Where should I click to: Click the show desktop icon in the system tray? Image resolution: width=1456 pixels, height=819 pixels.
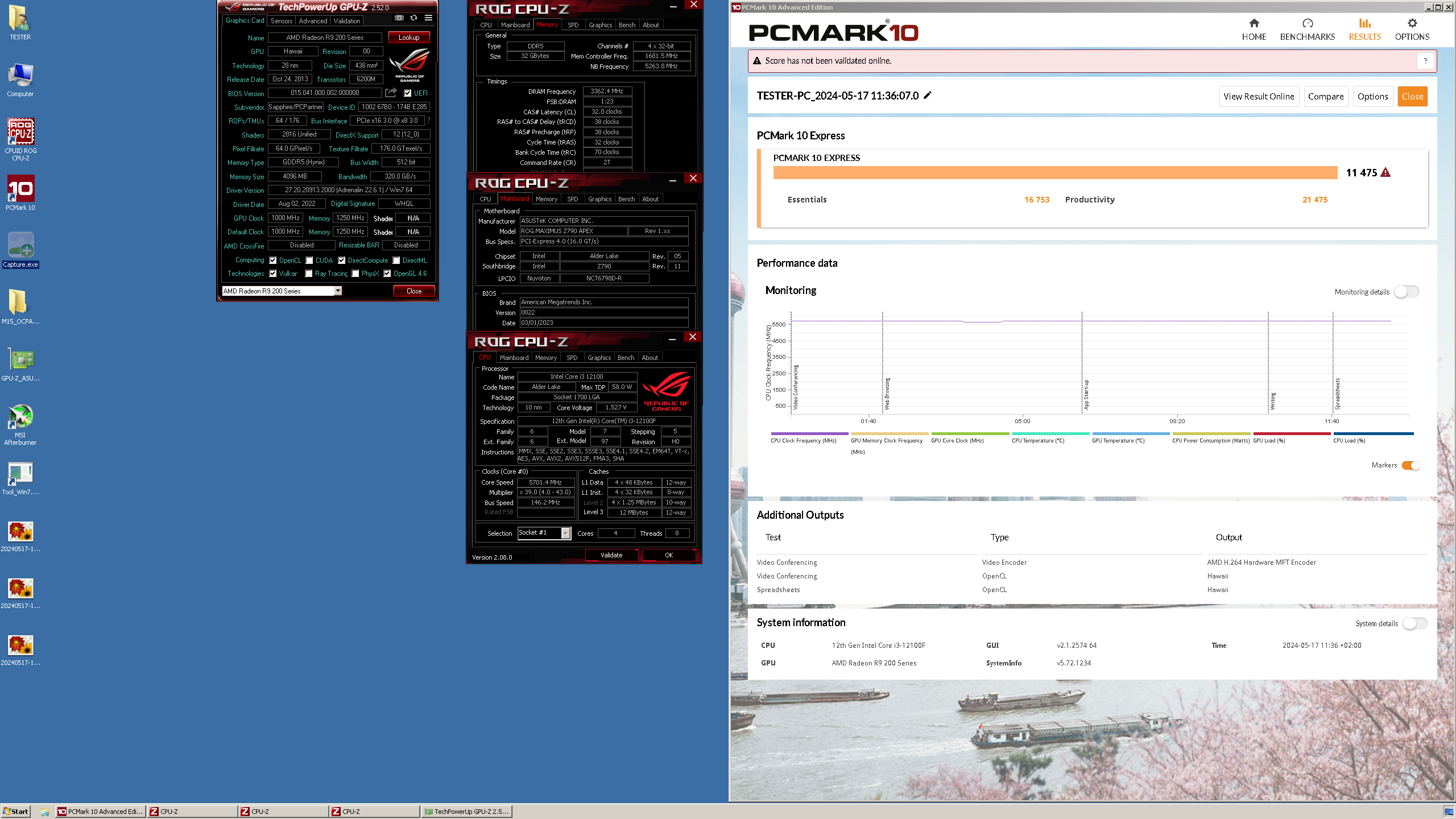(x=1449, y=812)
